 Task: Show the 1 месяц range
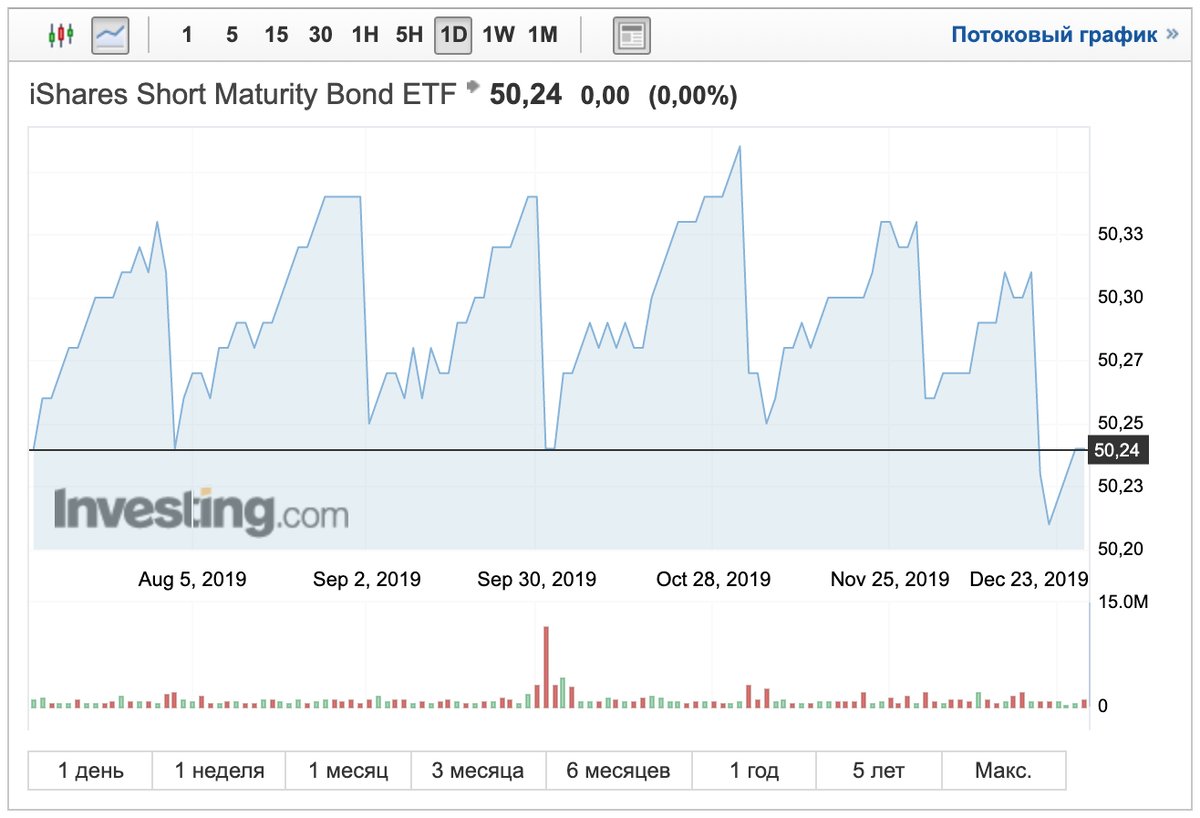coord(348,771)
